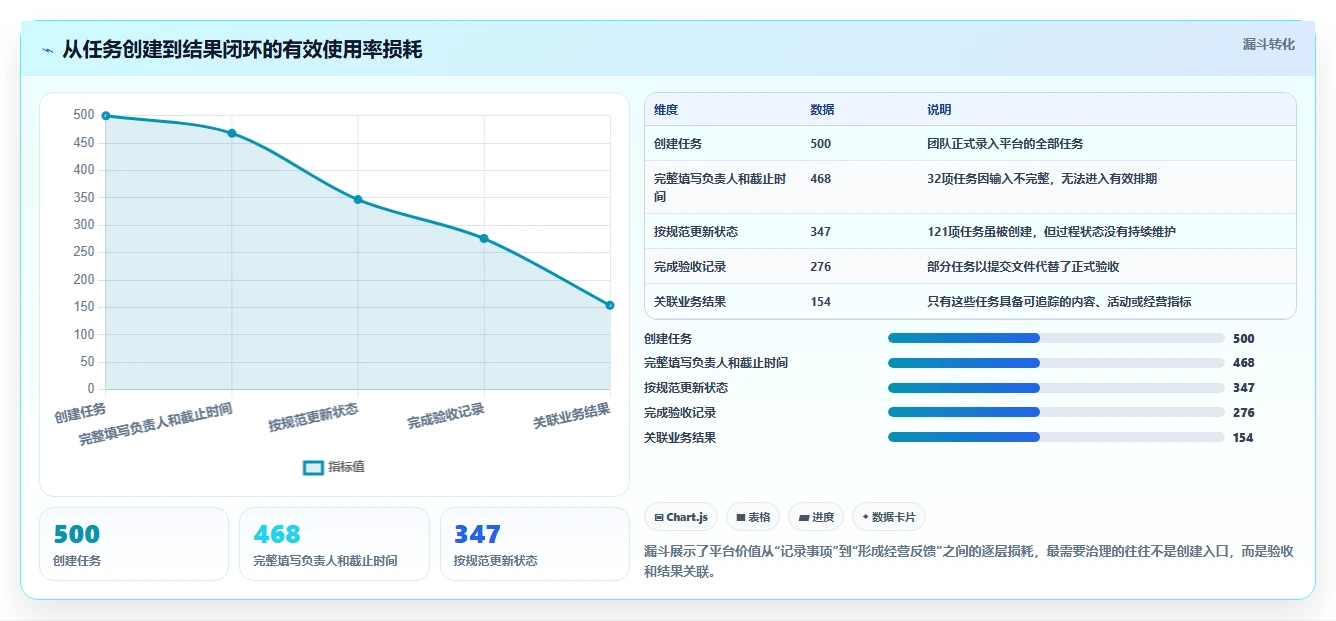
Task: Select the 进度 chip
Action: point(816,517)
